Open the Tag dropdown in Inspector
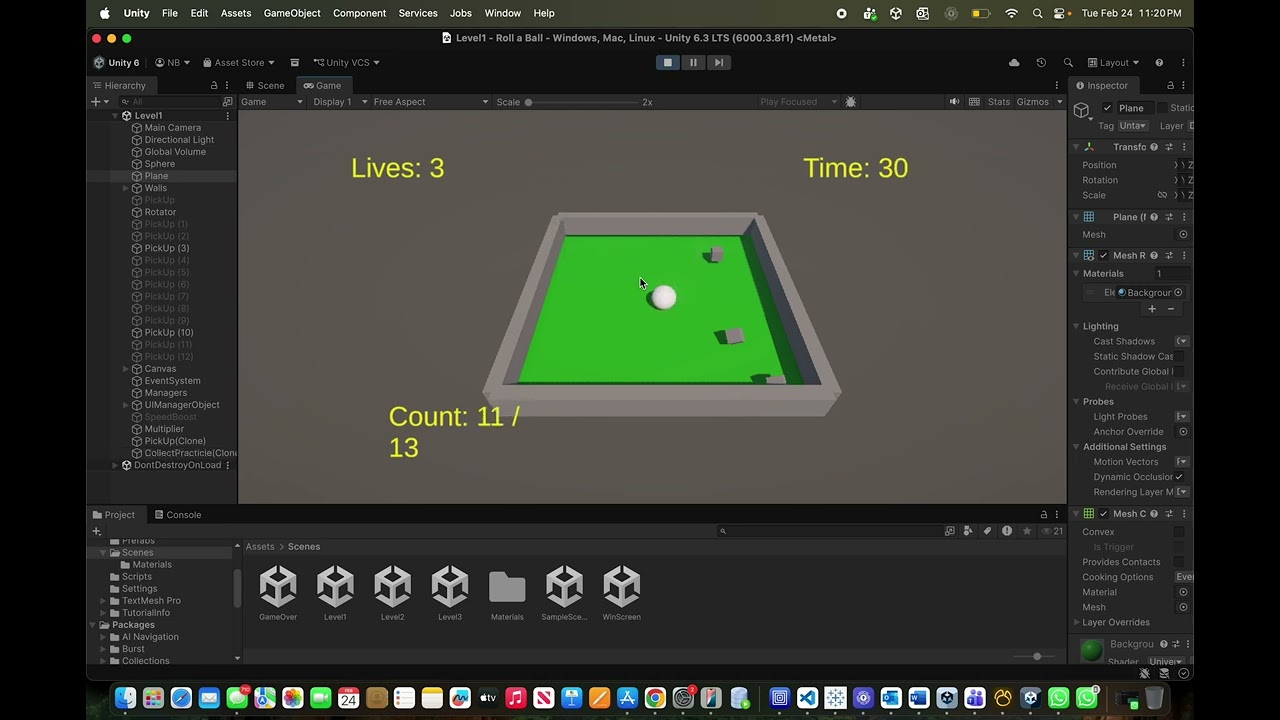Viewport: 1280px width, 720px height. pyautogui.click(x=1133, y=126)
